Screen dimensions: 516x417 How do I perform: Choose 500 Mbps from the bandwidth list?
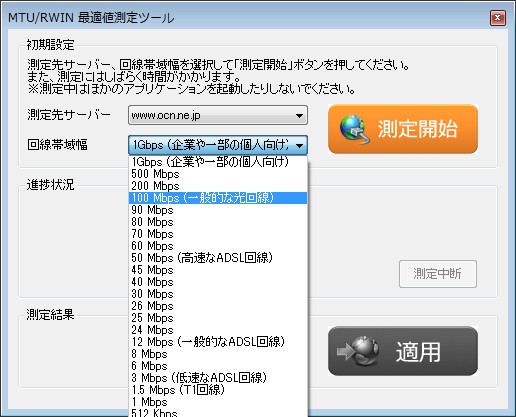[x=218, y=174]
